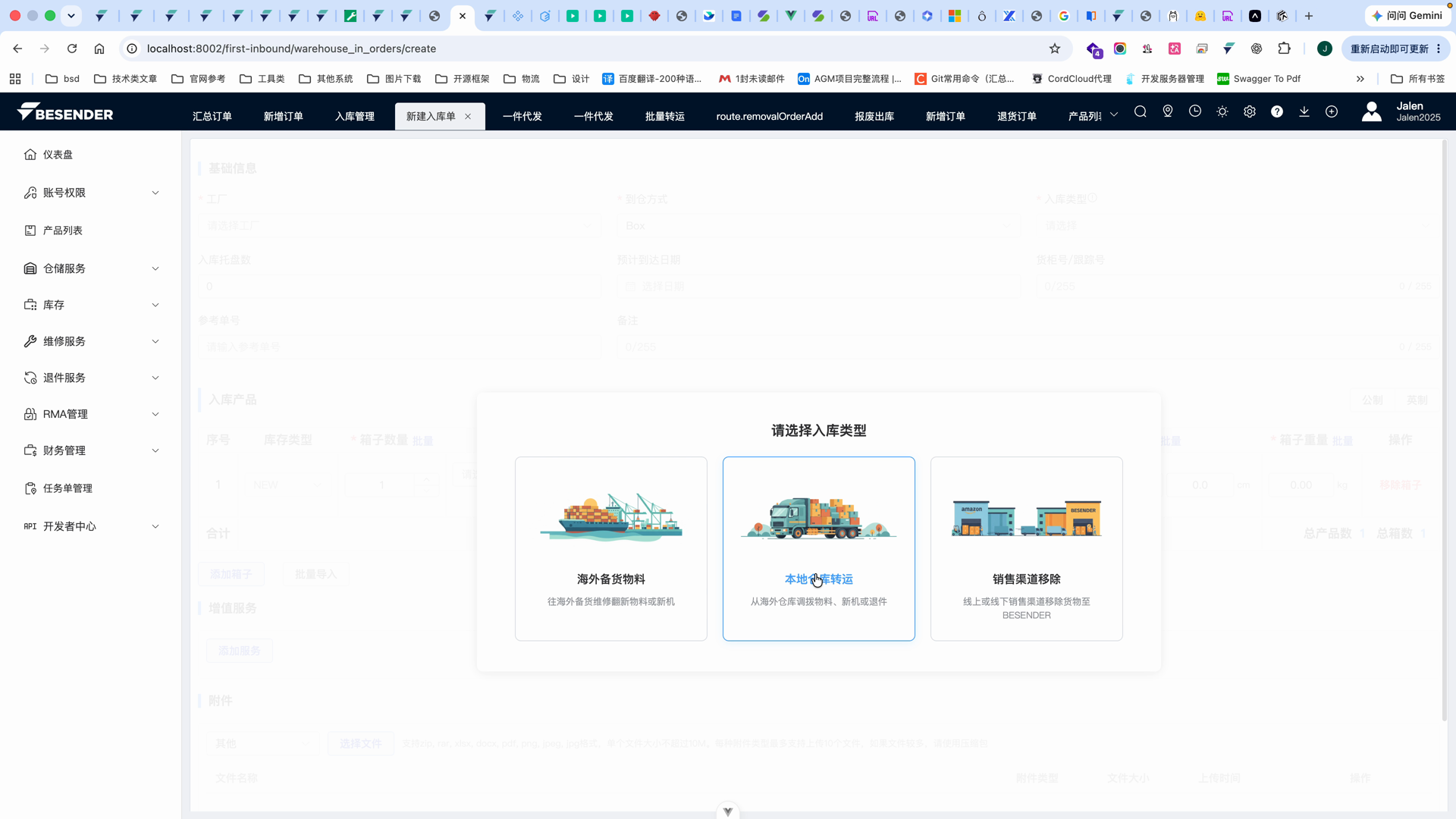1456x819 pixels.
Task: Expand 维修服务 sidebar menu
Action: pyautogui.click(x=91, y=341)
